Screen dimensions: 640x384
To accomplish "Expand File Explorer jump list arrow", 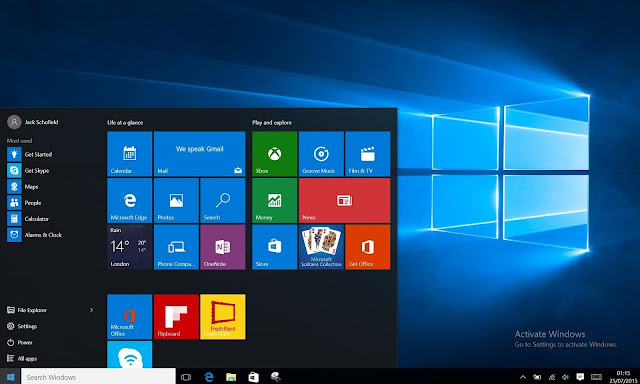I will tap(91, 310).
